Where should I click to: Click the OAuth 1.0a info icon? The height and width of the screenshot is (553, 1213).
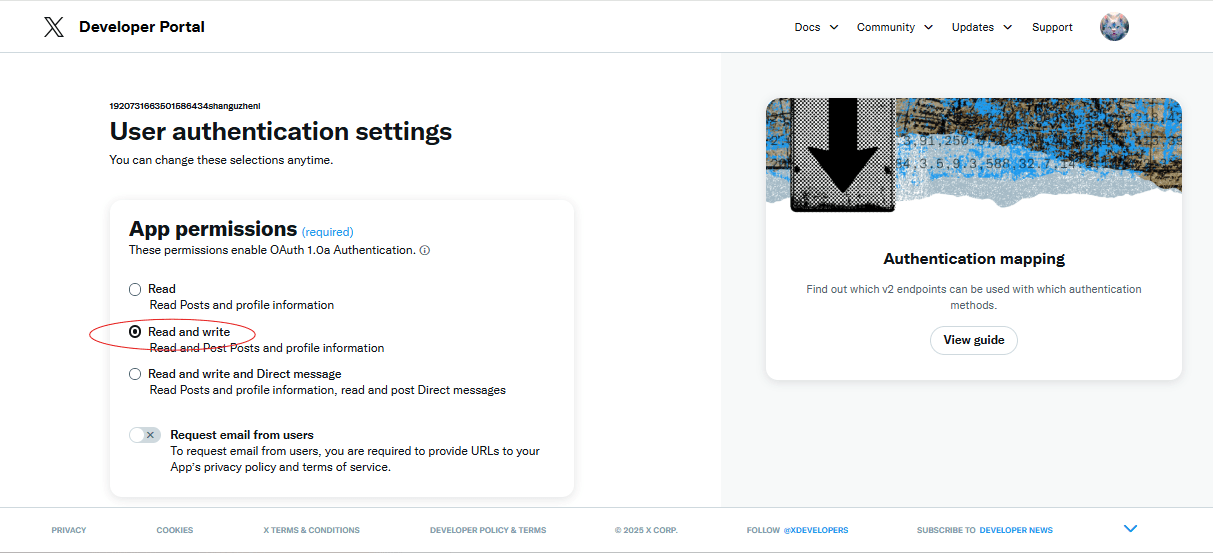coord(425,250)
